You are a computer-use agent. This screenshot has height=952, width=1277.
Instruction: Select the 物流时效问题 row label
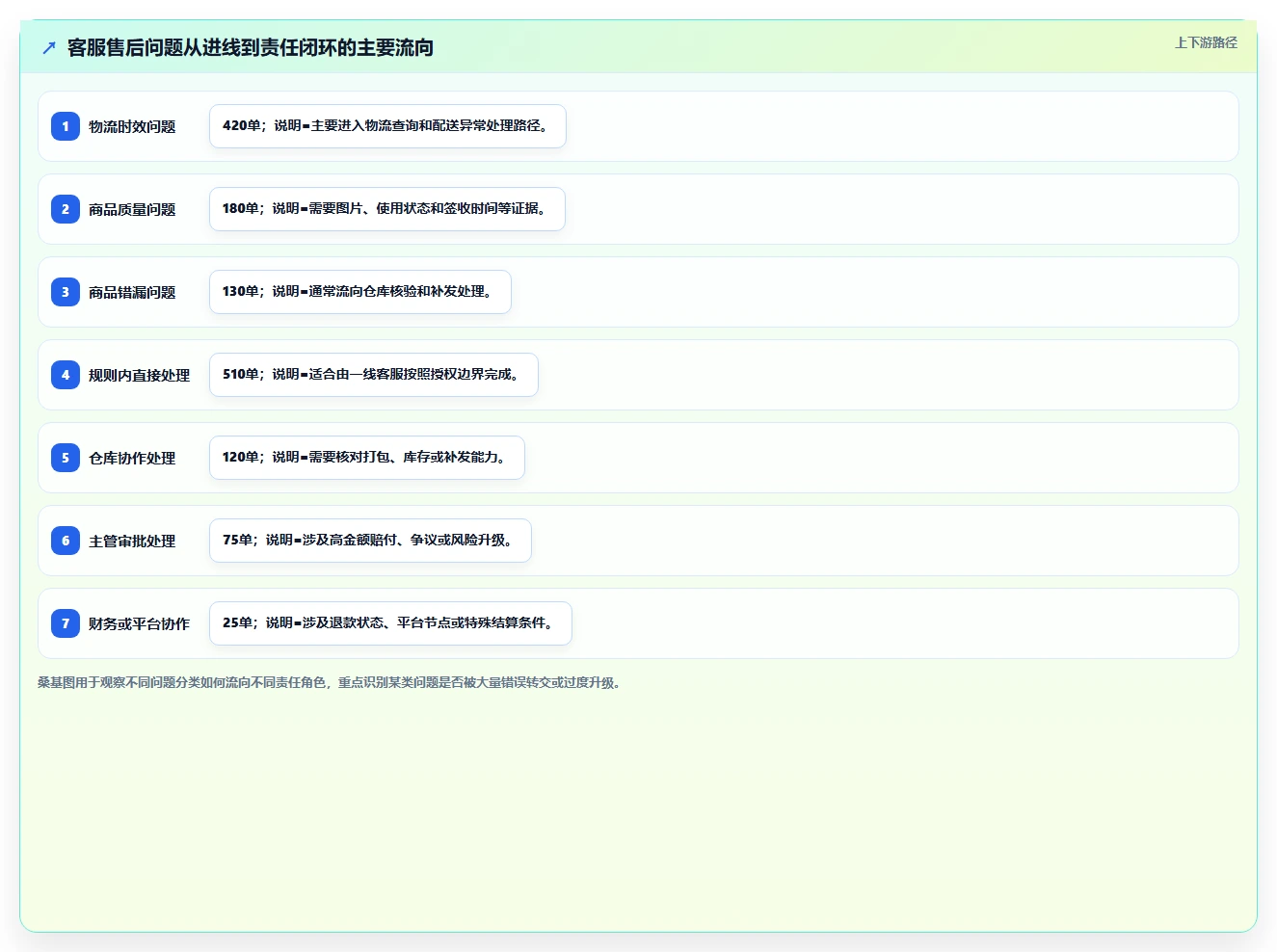pyautogui.click(x=132, y=126)
